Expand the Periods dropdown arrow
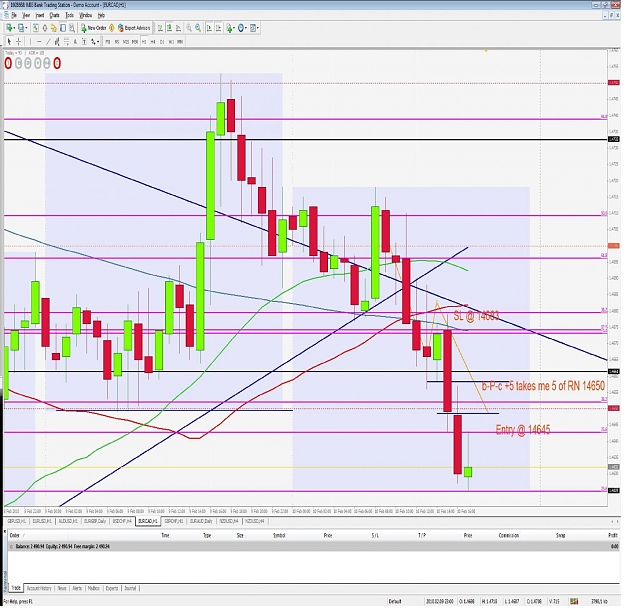The image size is (625, 608). [x=246, y=28]
